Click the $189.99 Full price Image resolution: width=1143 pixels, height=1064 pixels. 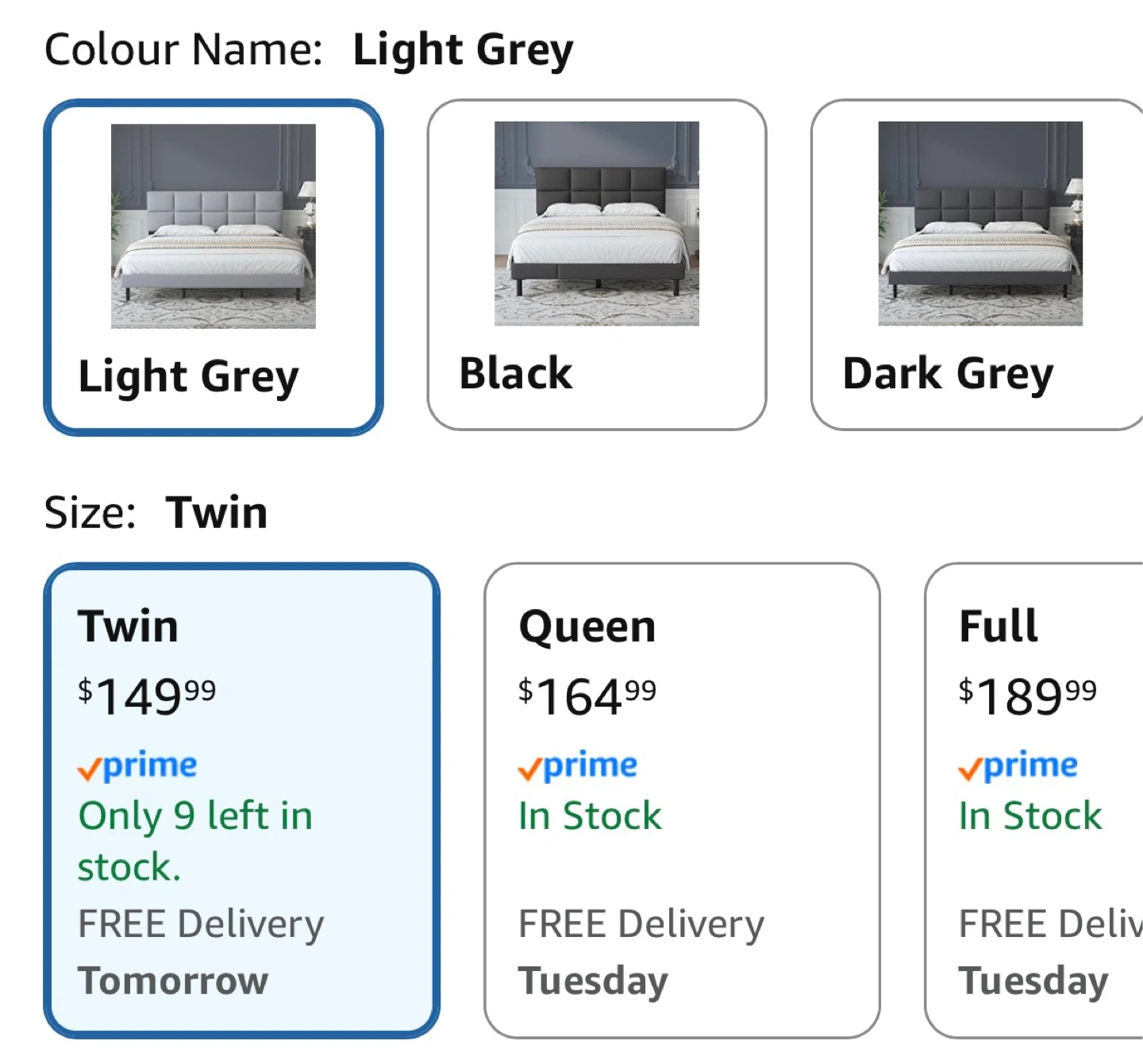click(x=1027, y=696)
